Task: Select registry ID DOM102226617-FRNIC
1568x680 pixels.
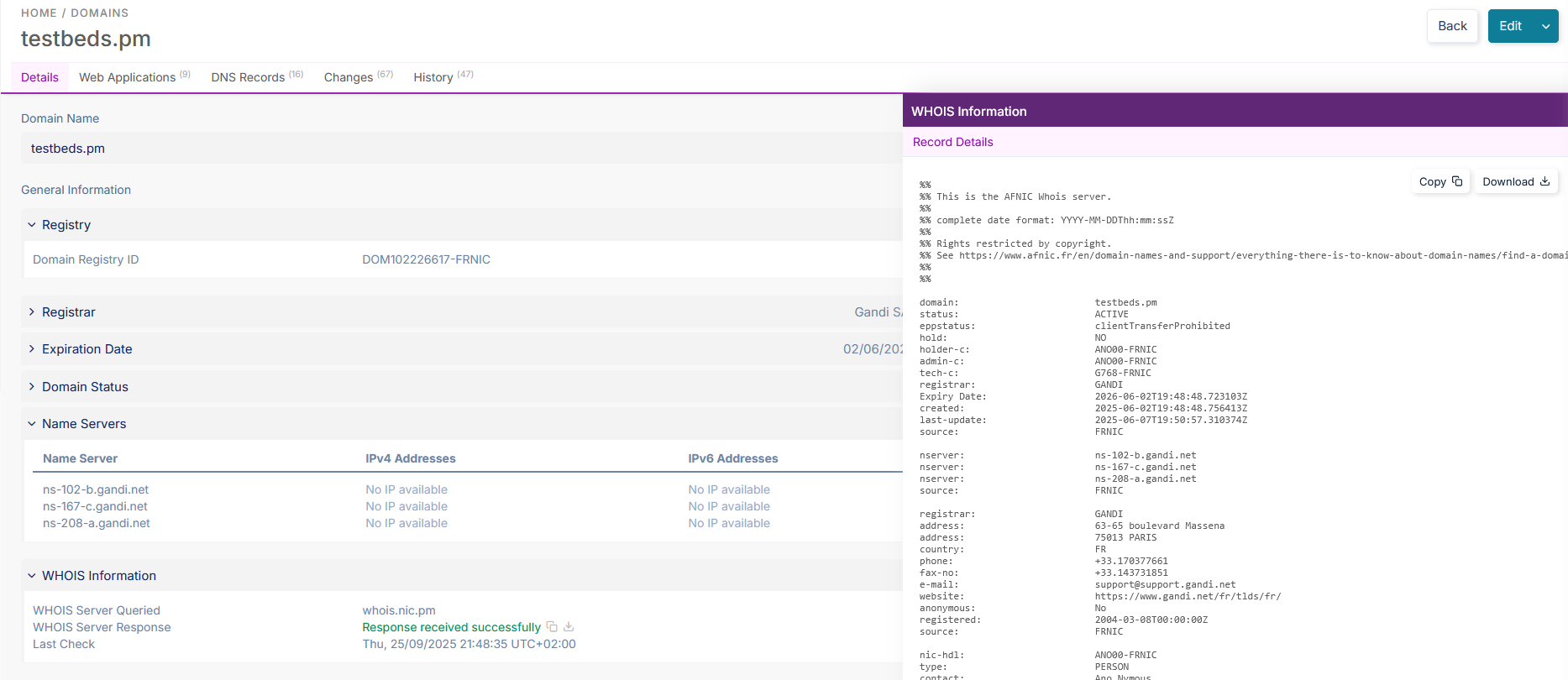Action: (x=426, y=259)
